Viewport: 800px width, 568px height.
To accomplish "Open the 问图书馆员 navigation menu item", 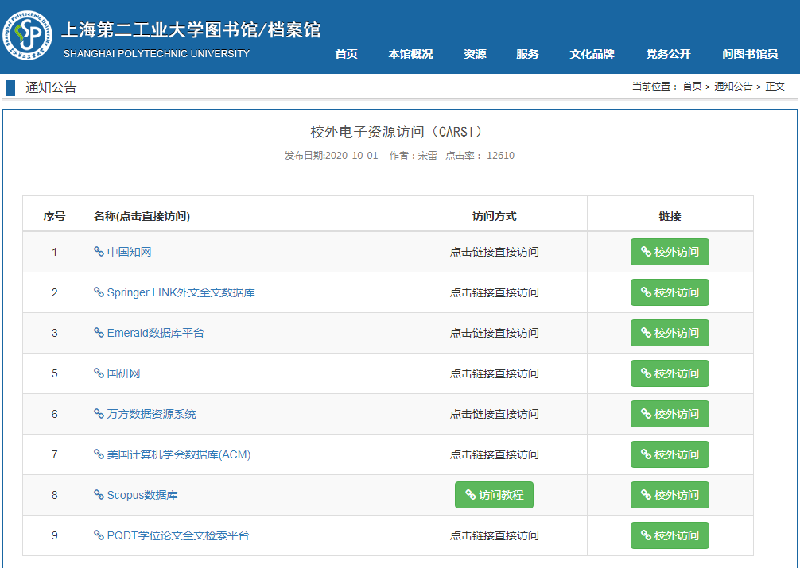I will click(x=750, y=54).
